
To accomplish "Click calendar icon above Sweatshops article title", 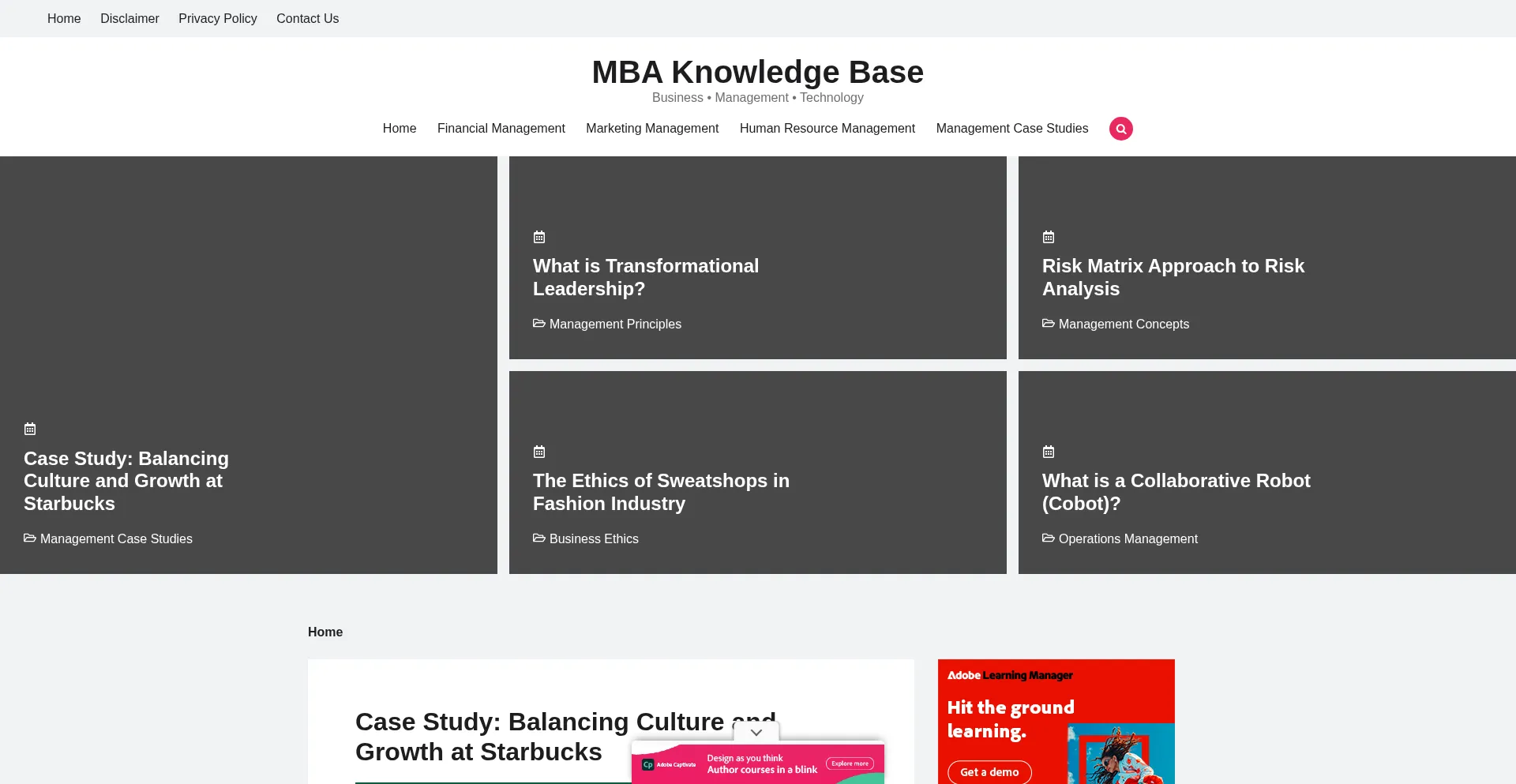I will point(539,452).
